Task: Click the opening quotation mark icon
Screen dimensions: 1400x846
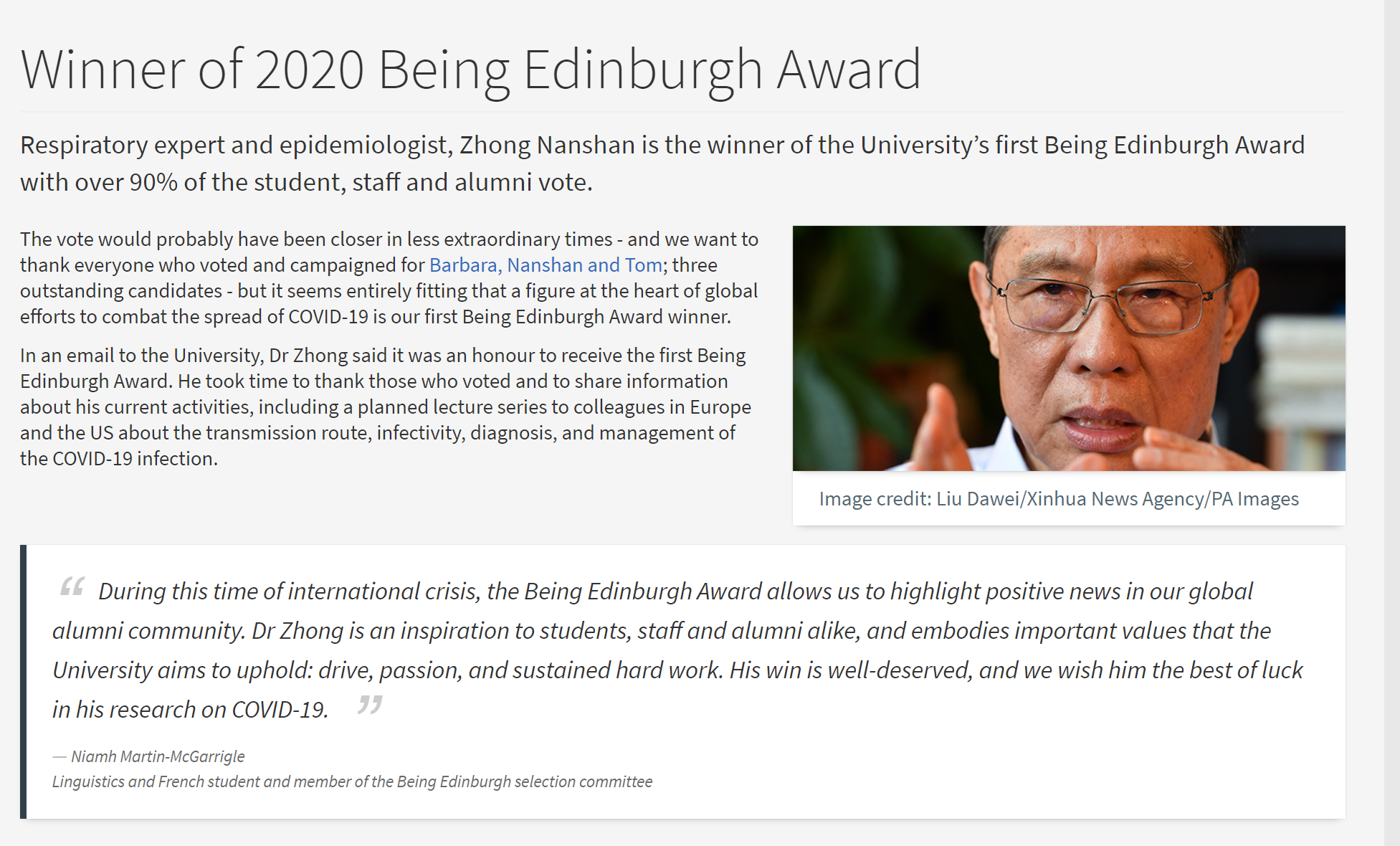Action: tap(72, 587)
